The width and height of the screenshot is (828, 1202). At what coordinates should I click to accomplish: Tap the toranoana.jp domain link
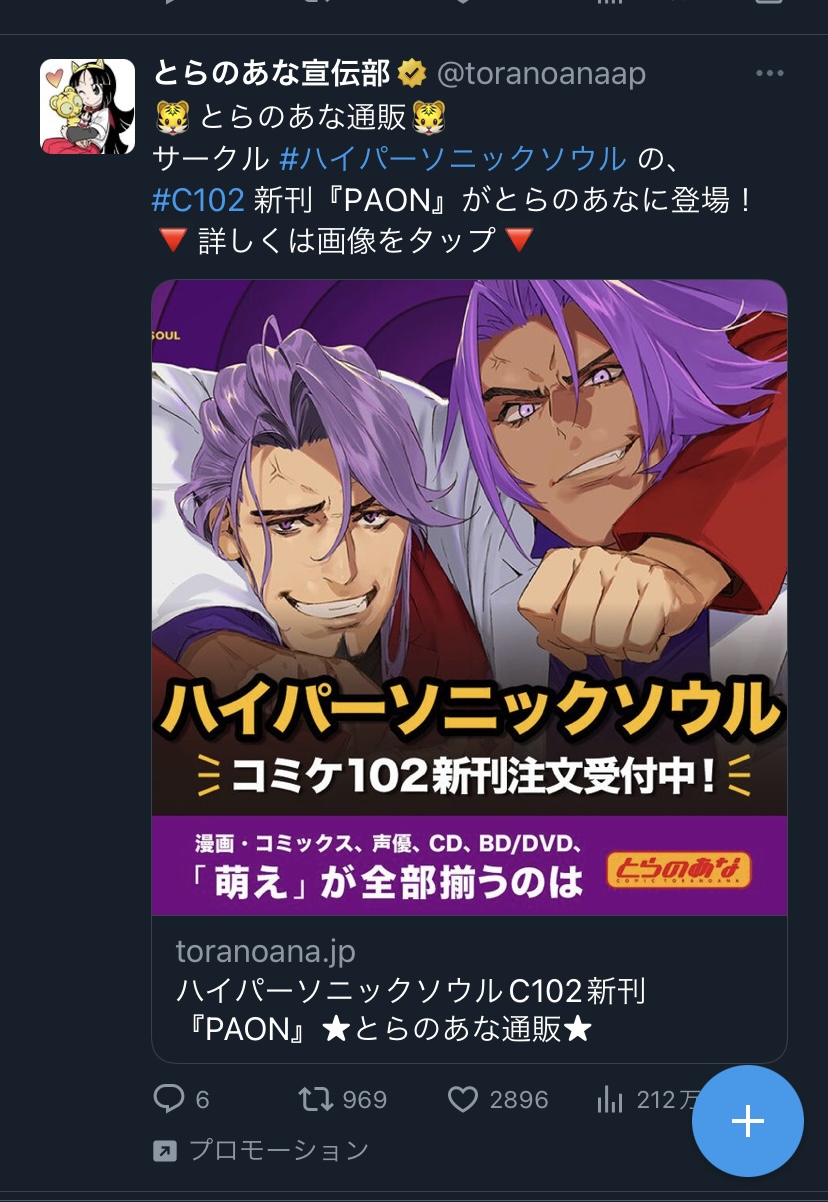[x=266, y=951]
